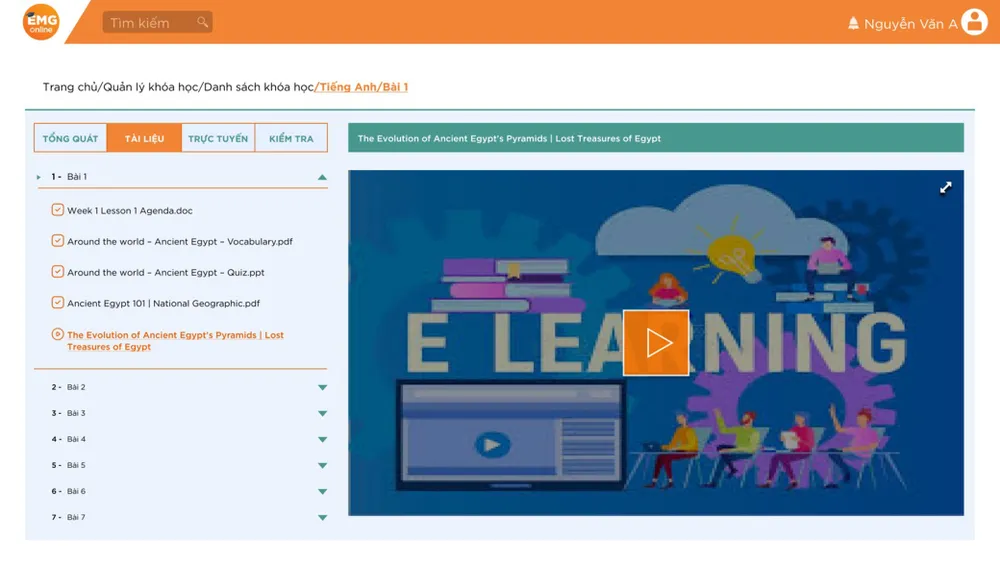Image resolution: width=1000 pixels, height=562 pixels.
Task: Select the 4 - Bài 4 row label
Action: pos(68,440)
